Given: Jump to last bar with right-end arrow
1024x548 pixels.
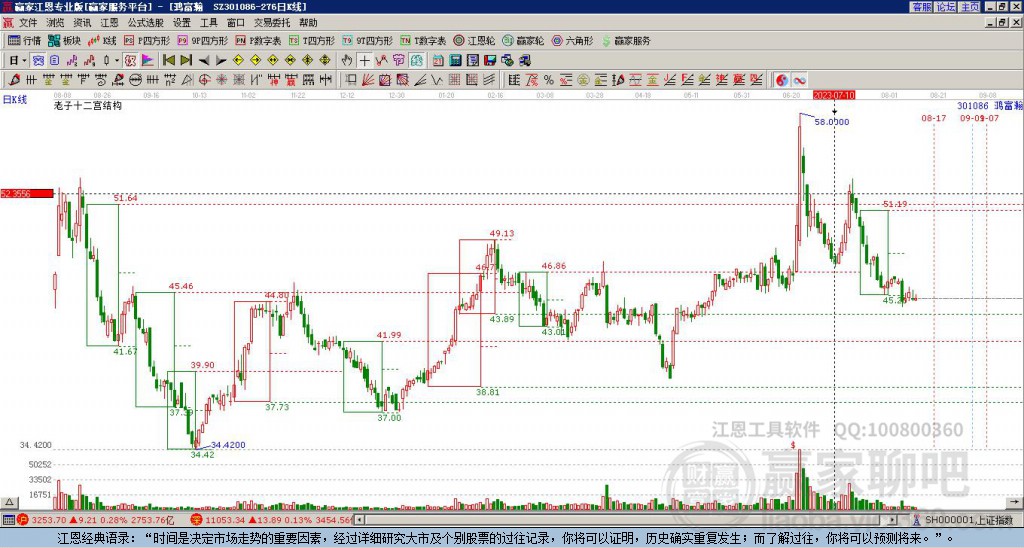Looking at the screenshot, I should click(x=186, y=61).
